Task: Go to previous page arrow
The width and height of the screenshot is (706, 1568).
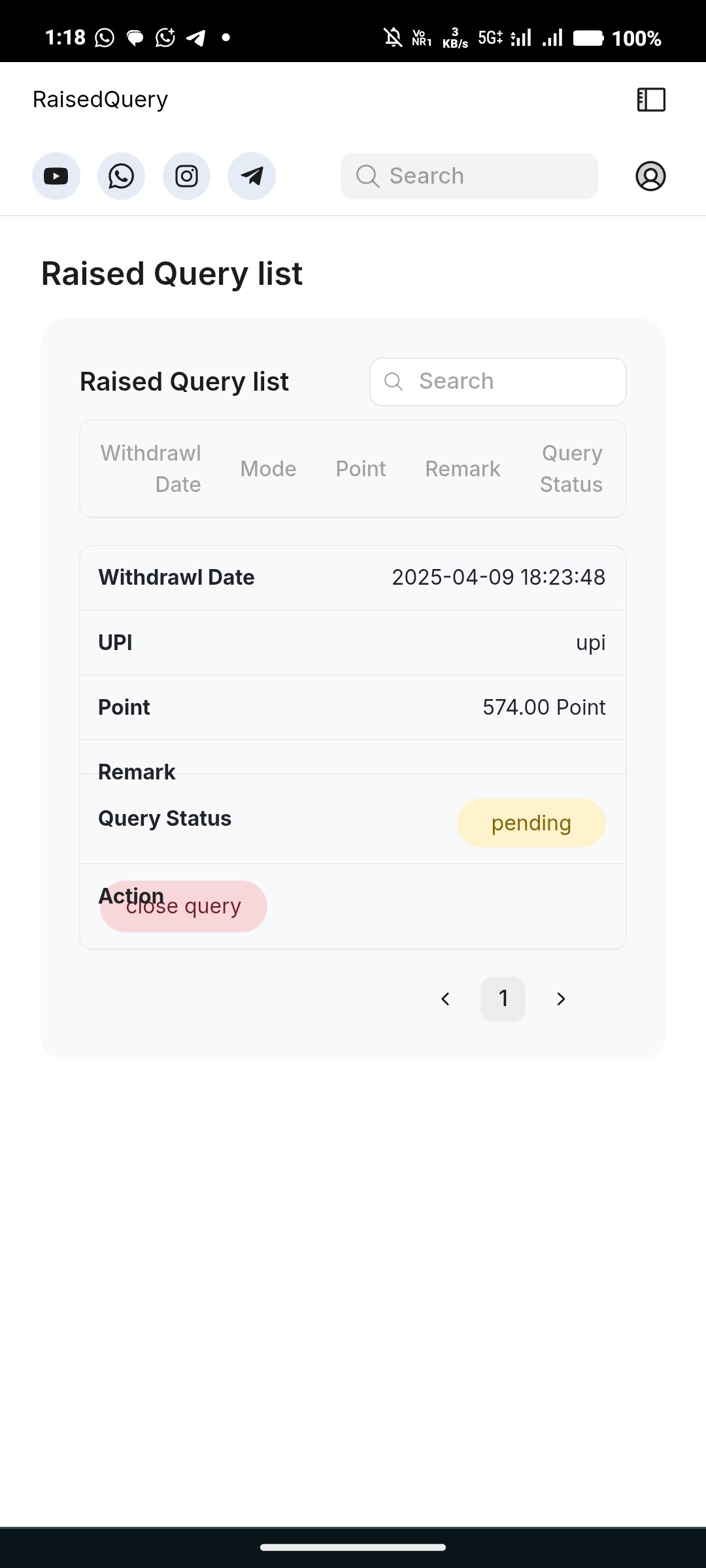Action: (x=446, y=999)
